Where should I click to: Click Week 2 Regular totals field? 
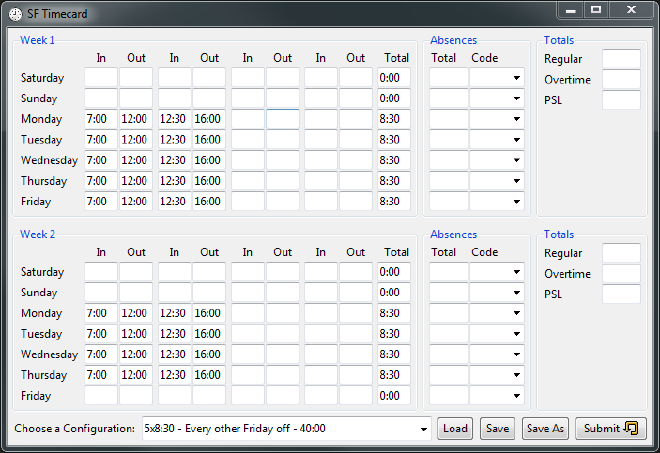(x=621, y=253)
